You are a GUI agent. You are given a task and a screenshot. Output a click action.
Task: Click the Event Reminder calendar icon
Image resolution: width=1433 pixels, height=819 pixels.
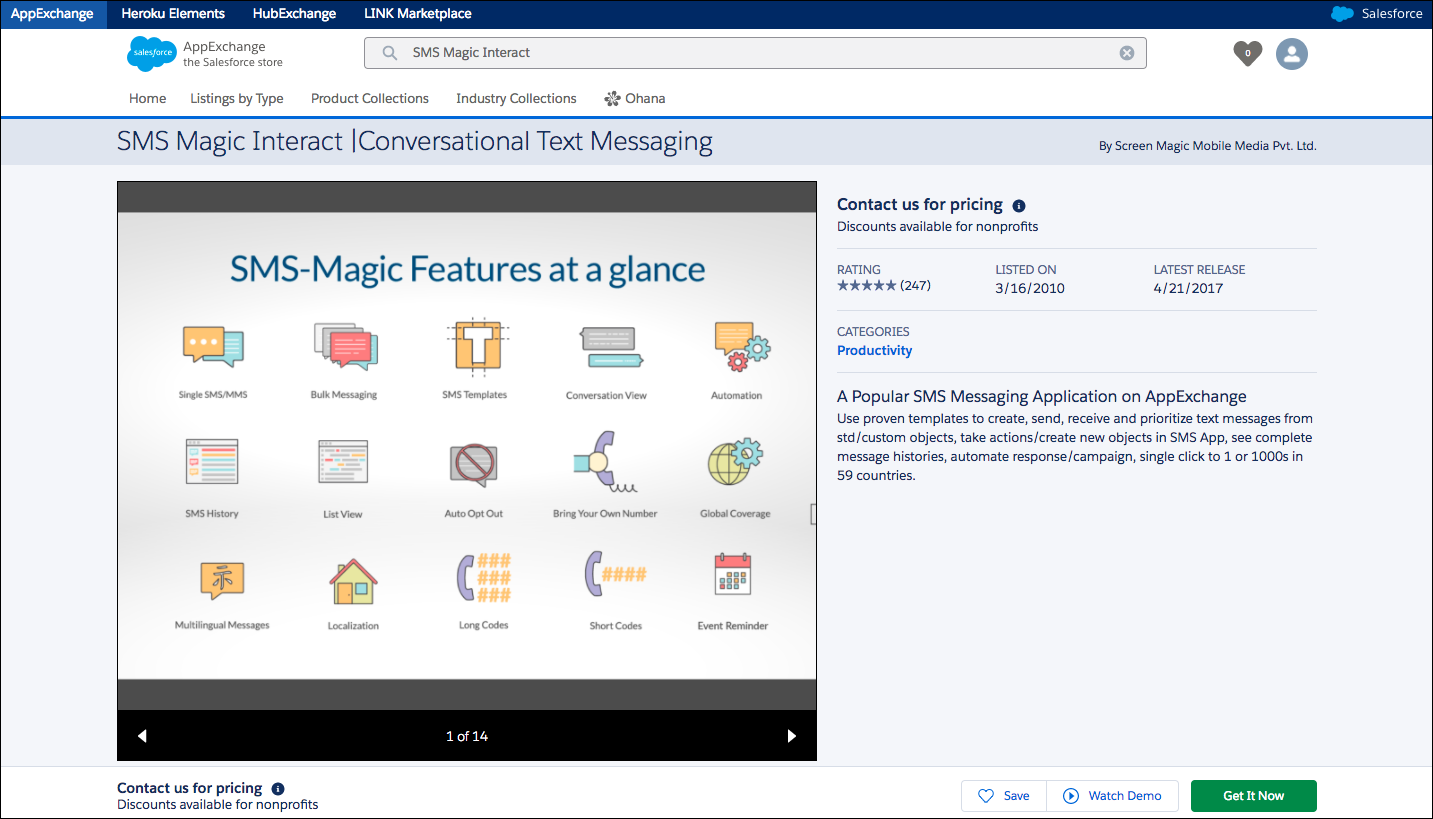733,575
